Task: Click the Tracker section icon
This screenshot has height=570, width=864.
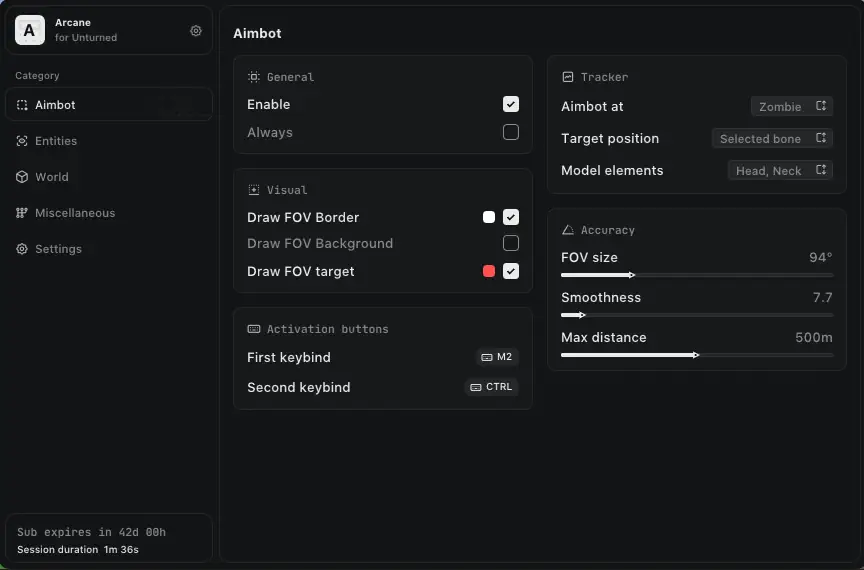Action: (568, 77)
